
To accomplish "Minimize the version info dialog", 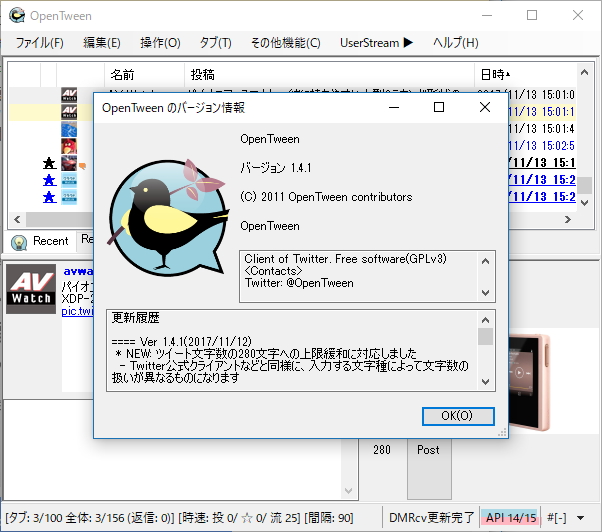I will point(394,107).
